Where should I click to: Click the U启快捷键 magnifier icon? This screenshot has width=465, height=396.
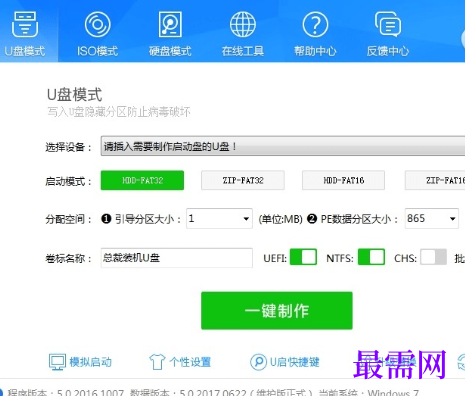[258, 362]
